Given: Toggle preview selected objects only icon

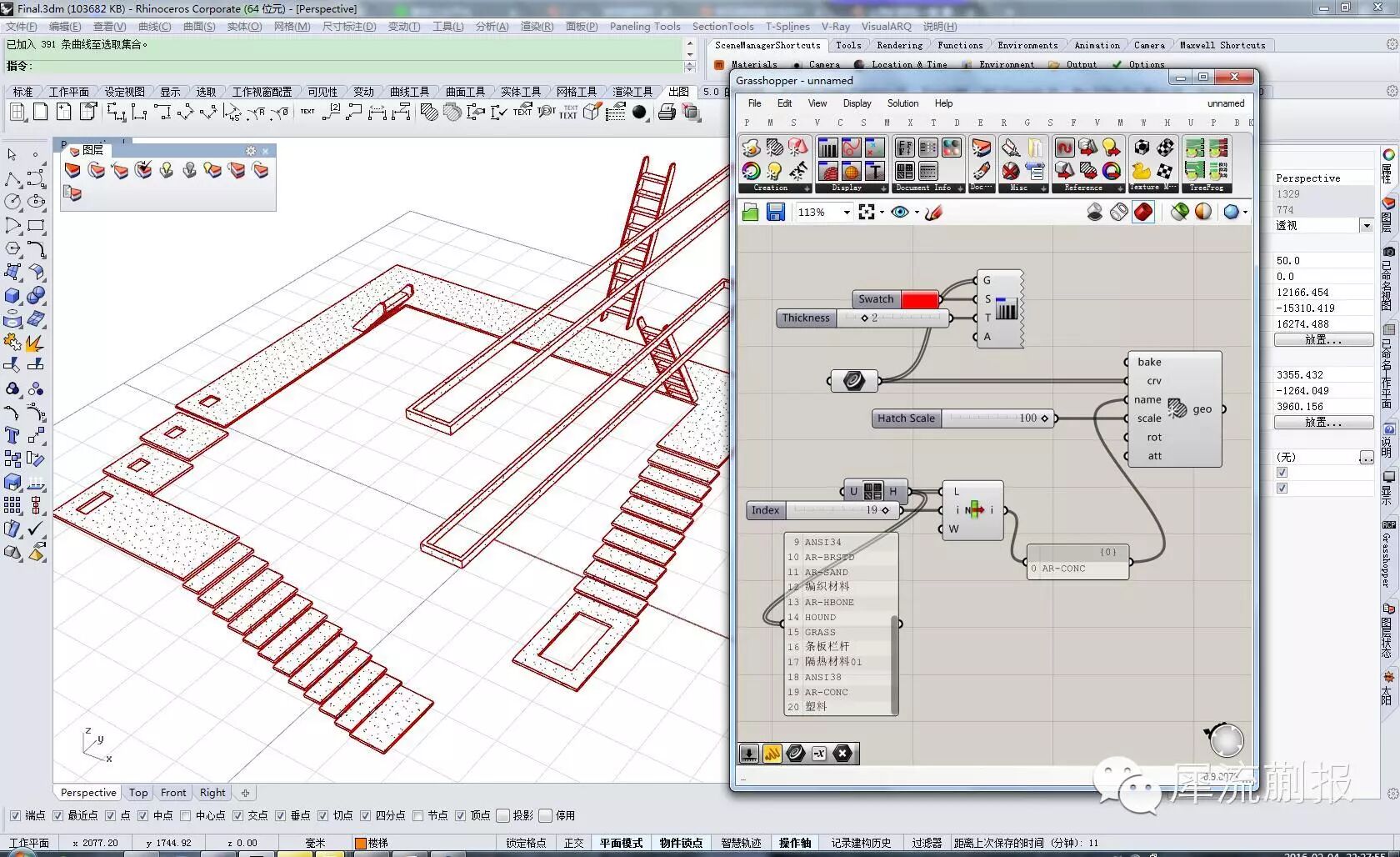Looking at the screenshot, I should tap(1179, 213).
